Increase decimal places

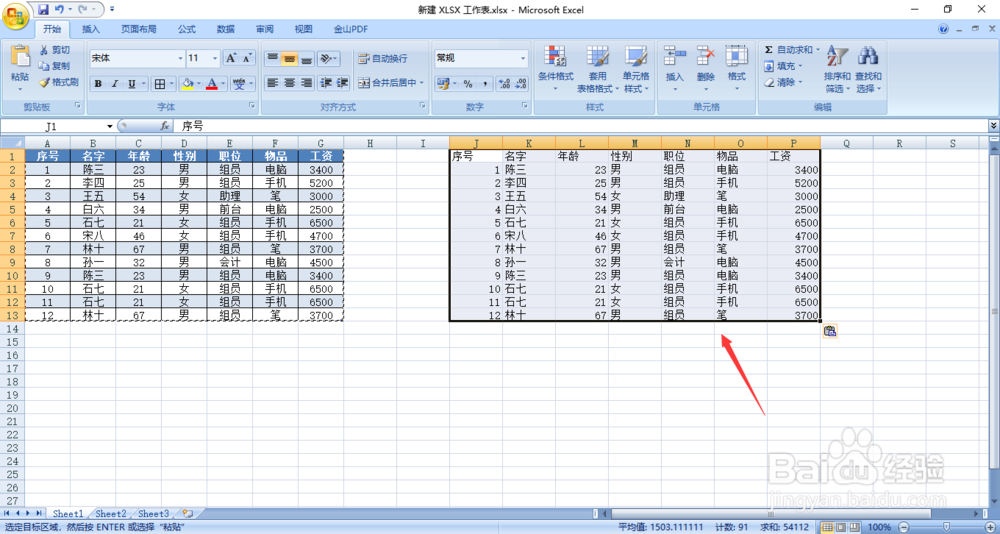pyautogui.click(x=504, y=84)
